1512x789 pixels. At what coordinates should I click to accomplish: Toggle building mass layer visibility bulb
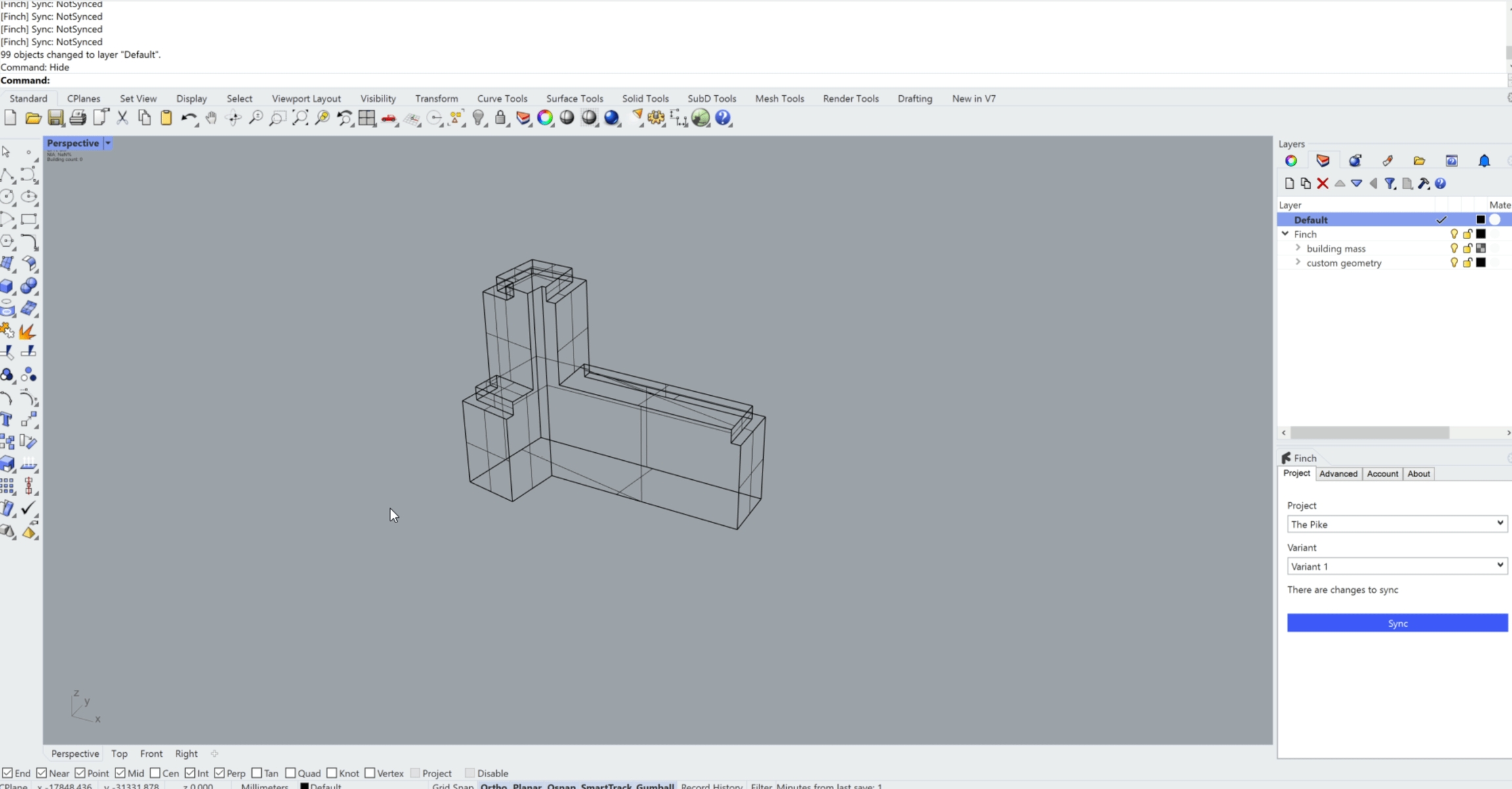1454,249
